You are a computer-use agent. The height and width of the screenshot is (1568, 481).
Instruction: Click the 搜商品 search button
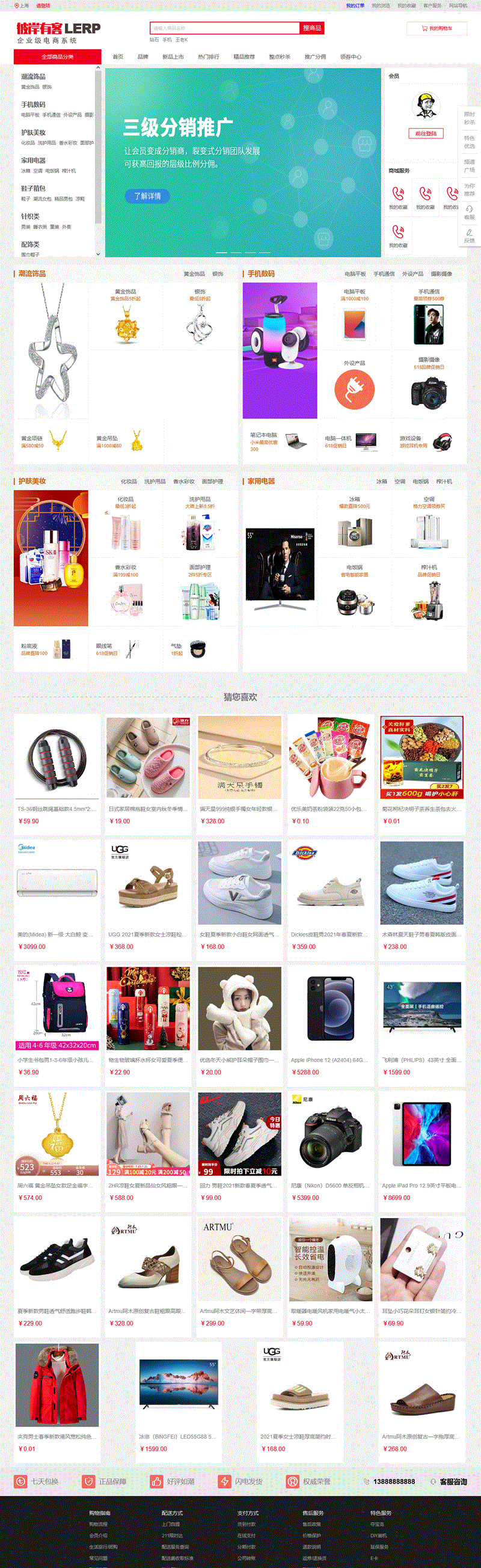coord(311,28)
